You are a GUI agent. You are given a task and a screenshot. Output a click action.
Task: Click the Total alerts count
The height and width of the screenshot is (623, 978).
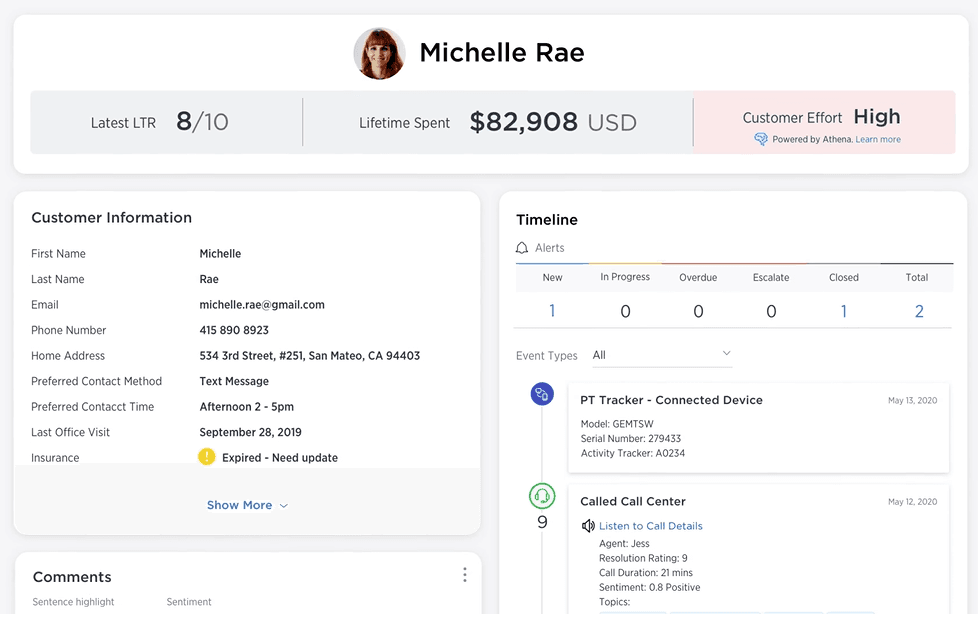tap(918, 310)
